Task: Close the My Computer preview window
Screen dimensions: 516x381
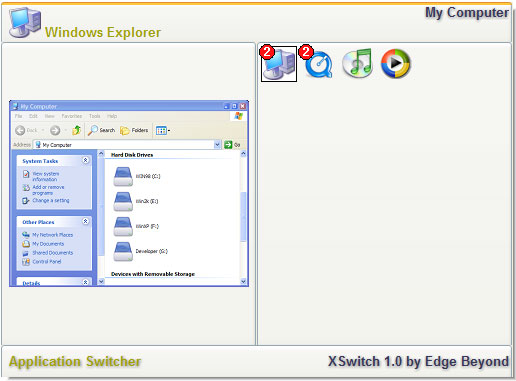Action: pyautogui.click(x=243, y=106)
